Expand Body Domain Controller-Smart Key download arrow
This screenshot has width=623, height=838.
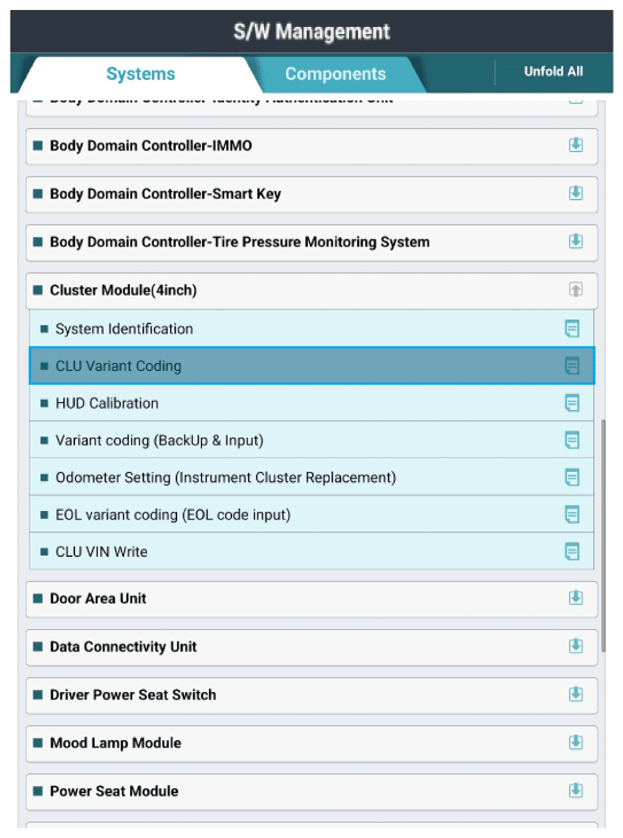(x=575, y=193)
